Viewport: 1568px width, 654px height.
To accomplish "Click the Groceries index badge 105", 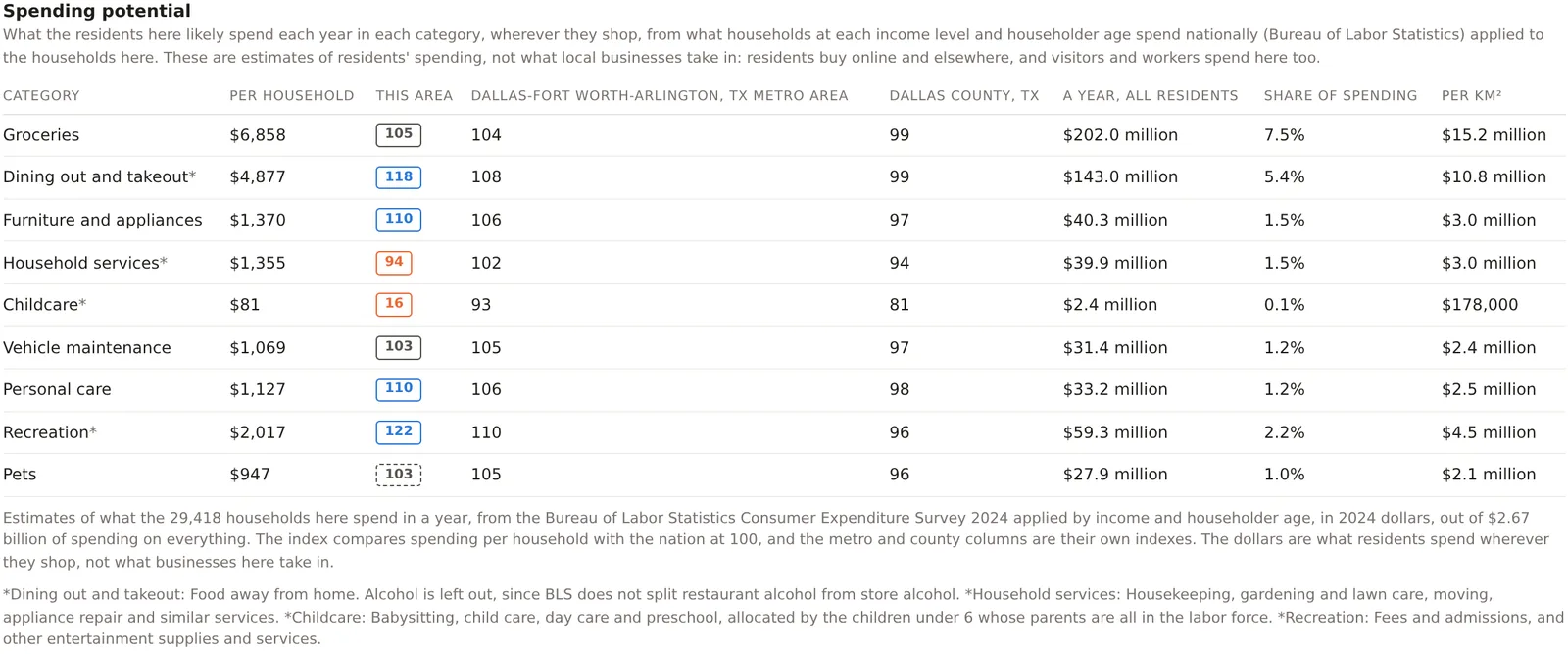I will [x=398, y=134].
